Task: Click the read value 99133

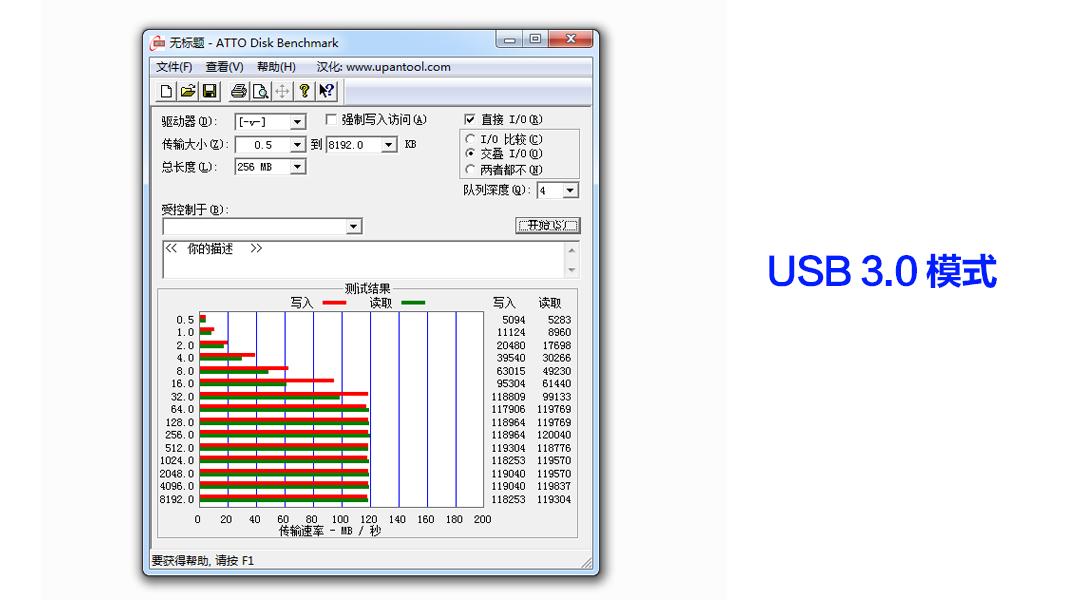Action: tap(557, 397)
